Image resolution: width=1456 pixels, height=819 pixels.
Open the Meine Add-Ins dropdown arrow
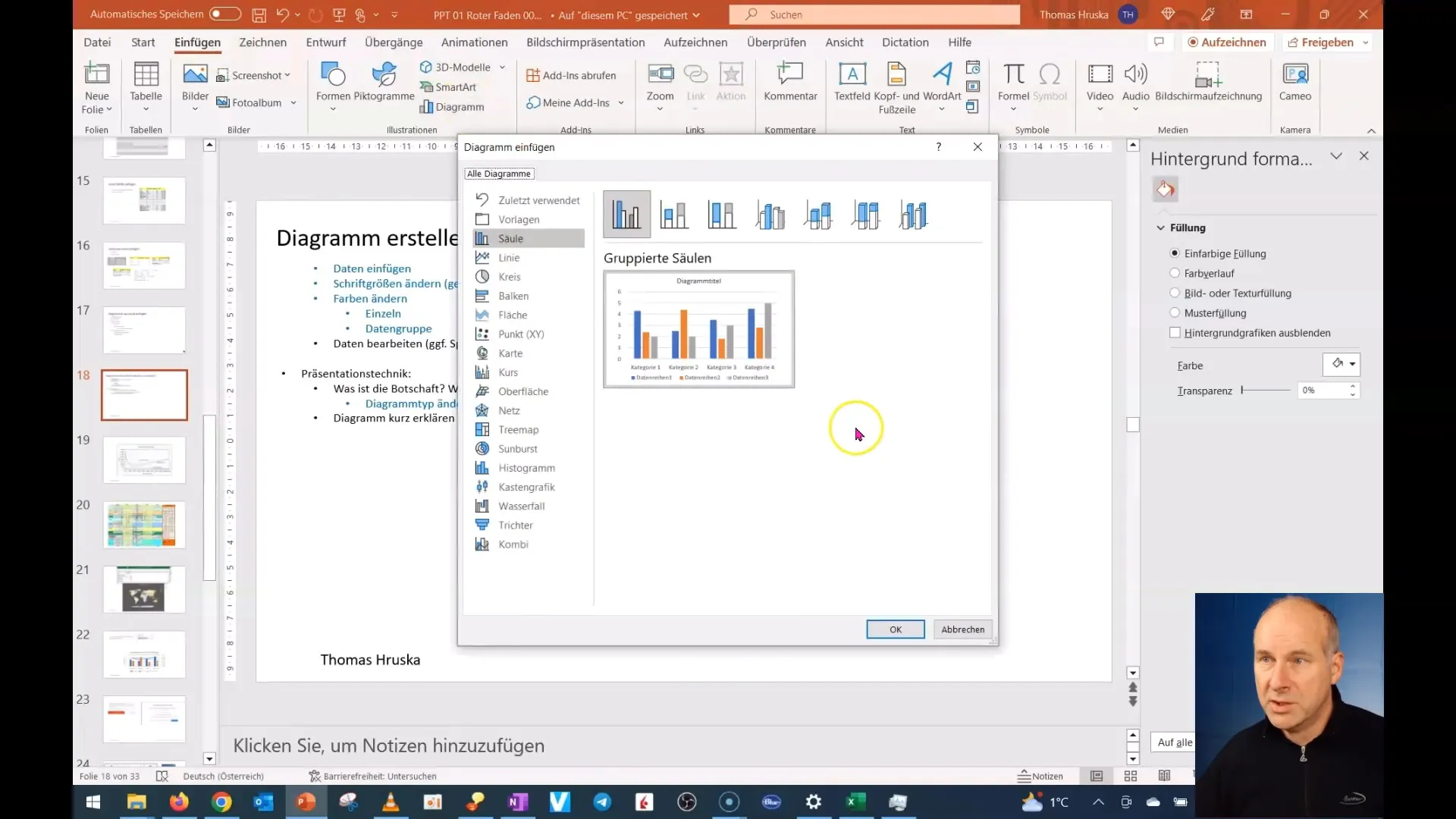point(621,103)
